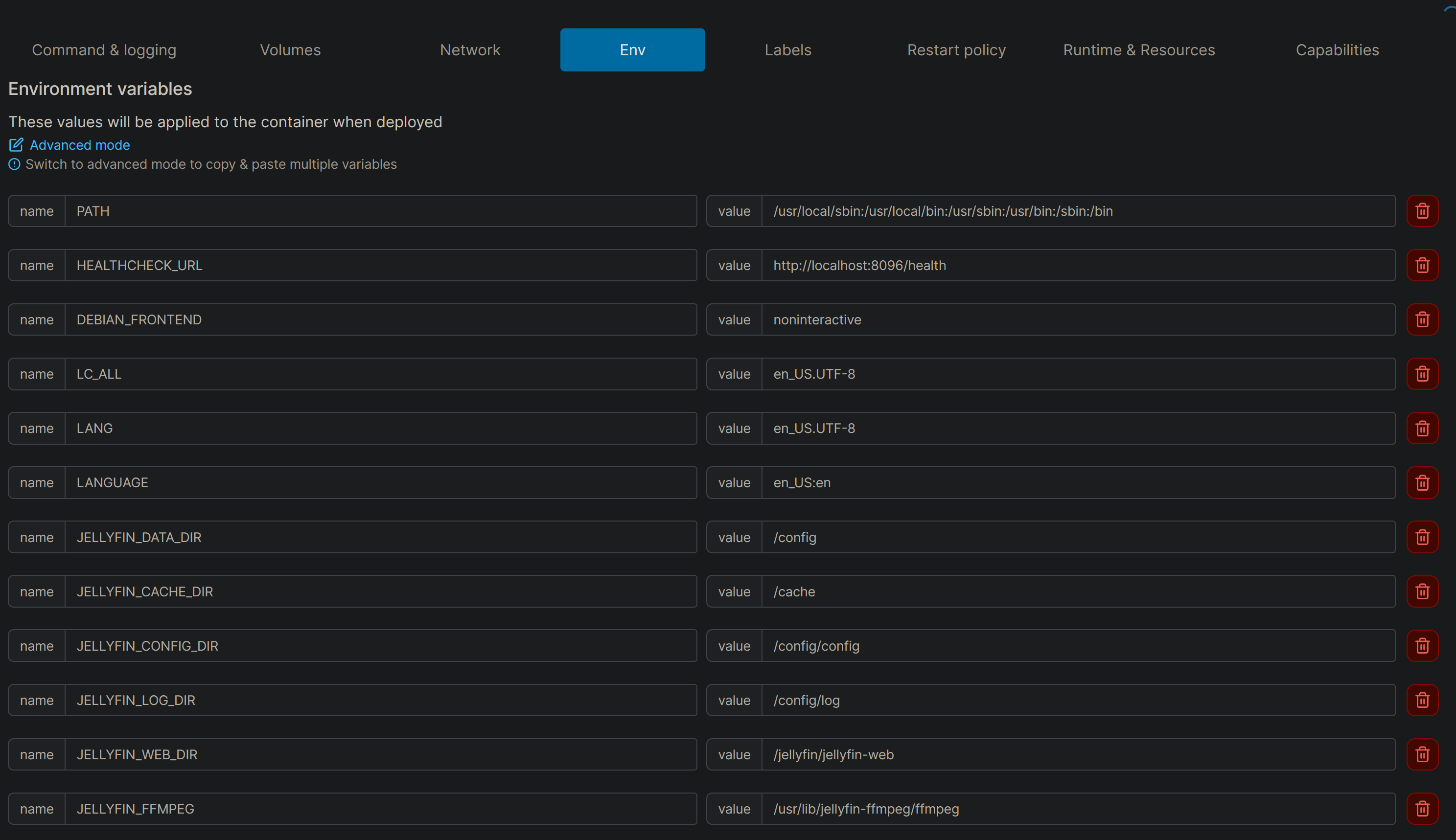
Task: Trash the LC_ALL environment variable
Action: pyautogui.click(x=1422, y=374)
